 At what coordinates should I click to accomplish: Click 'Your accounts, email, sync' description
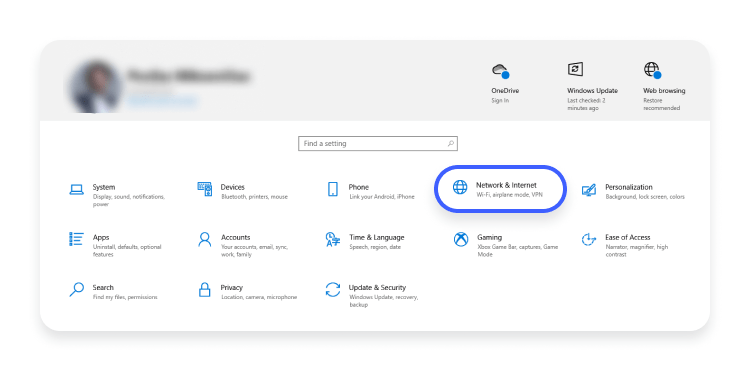point(254,251)
